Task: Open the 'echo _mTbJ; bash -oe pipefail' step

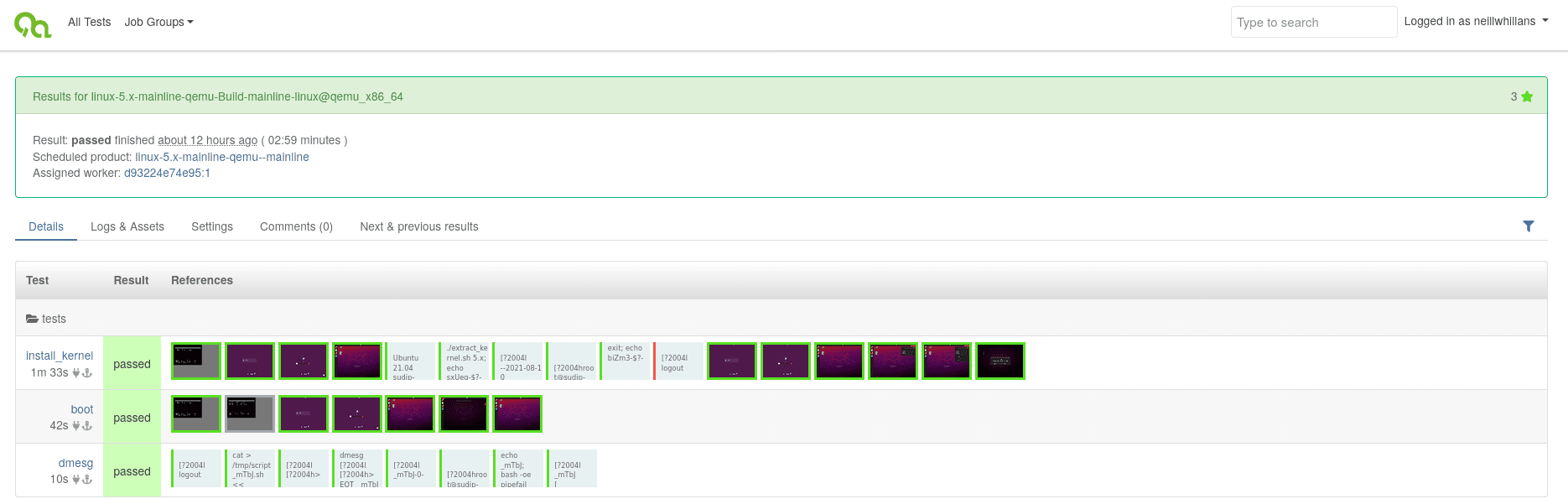Action: 518,468
